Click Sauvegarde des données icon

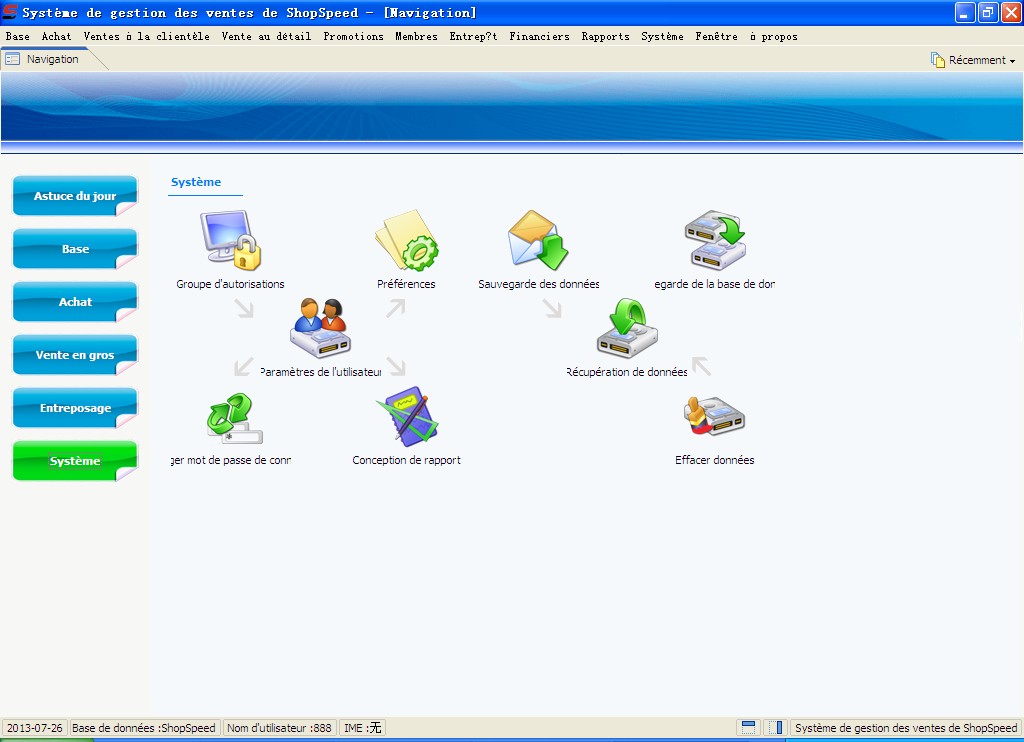pyautogui.click(x=538, y=242)
